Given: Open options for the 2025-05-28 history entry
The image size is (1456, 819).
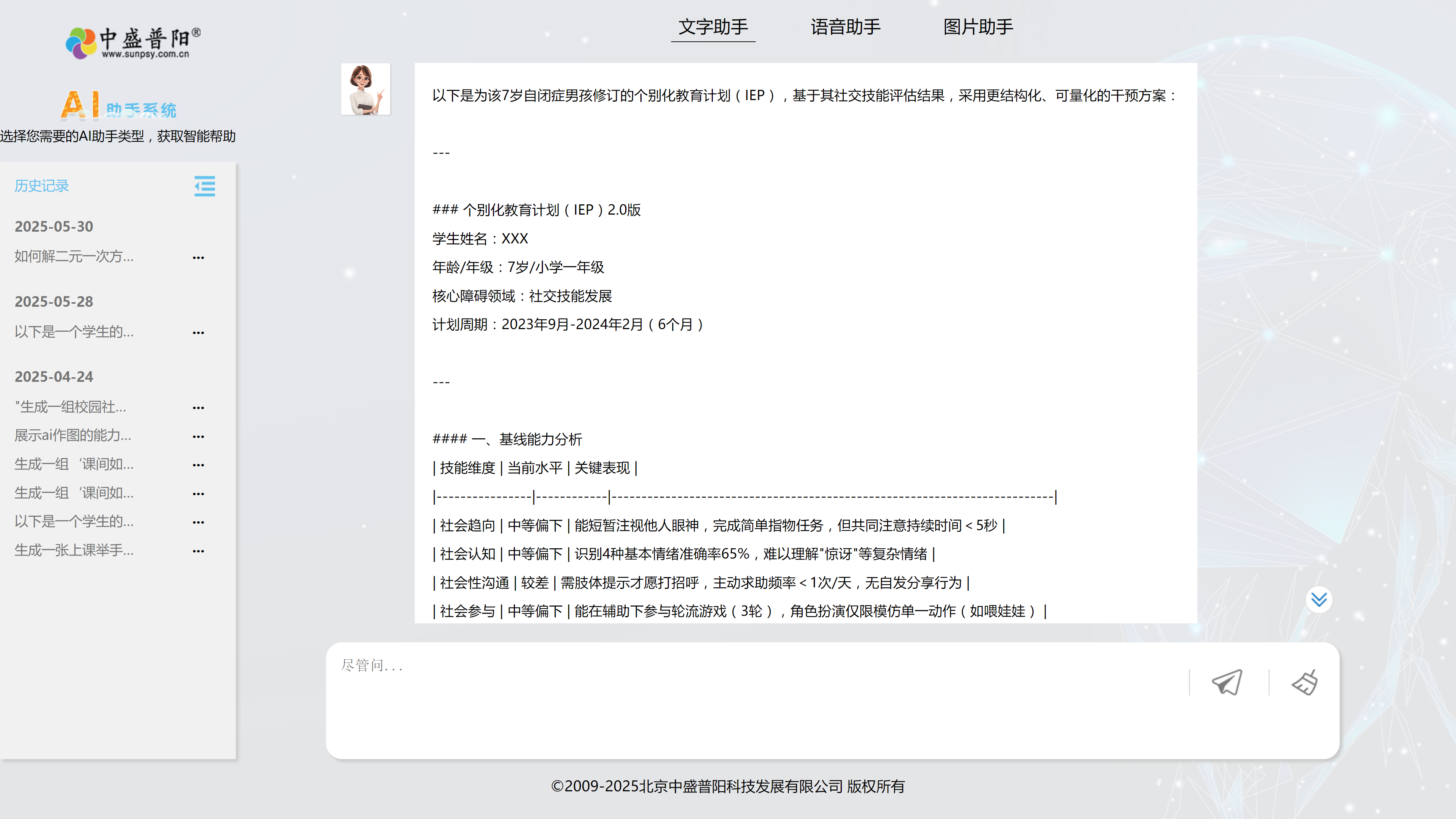Looking at the screenshot, I should point(198,333).
